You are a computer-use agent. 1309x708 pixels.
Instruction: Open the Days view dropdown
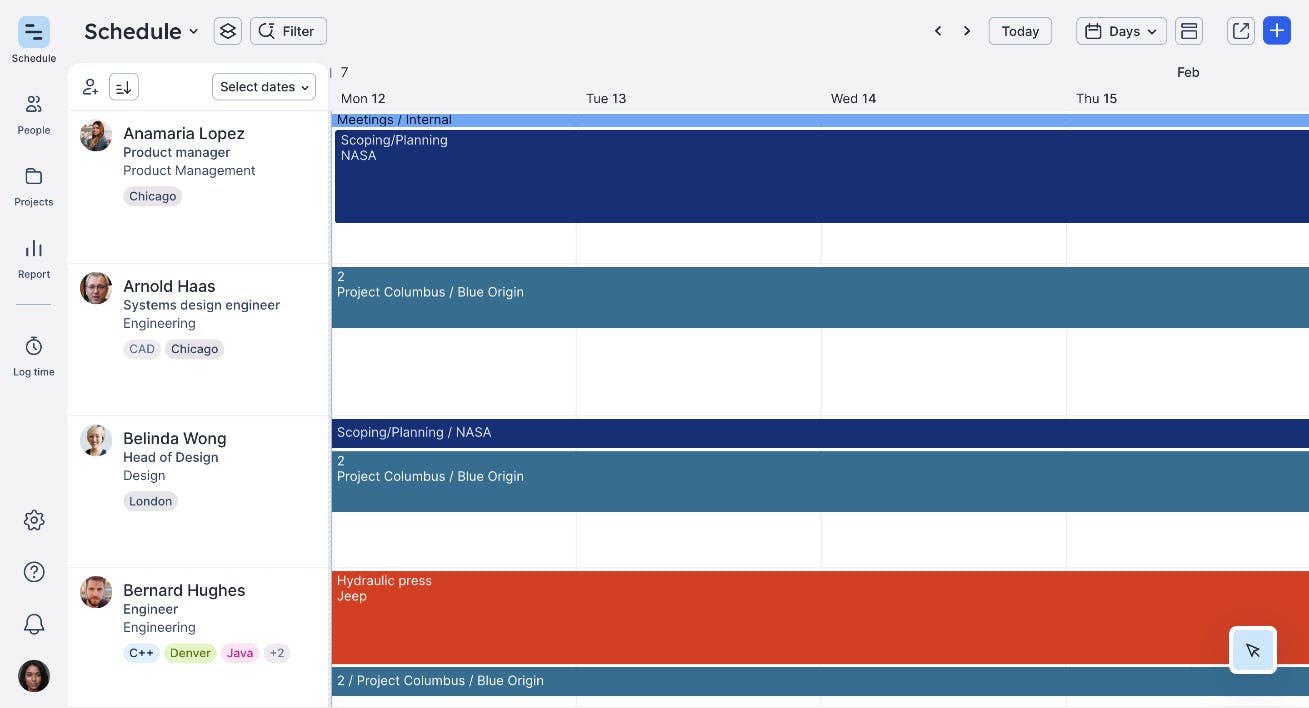(x=1120, y=31)
